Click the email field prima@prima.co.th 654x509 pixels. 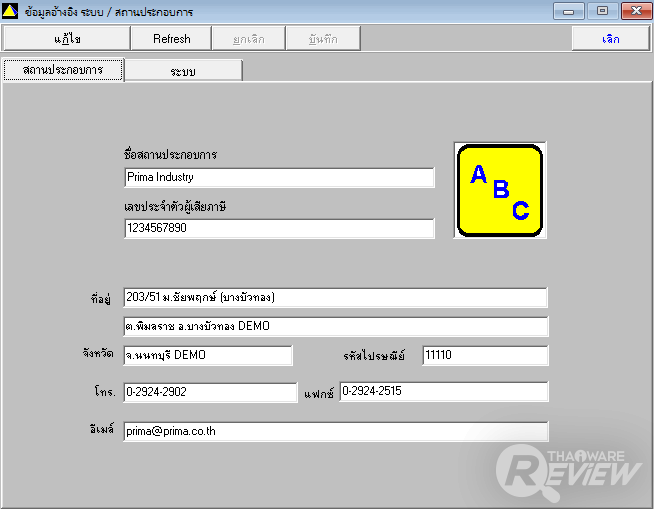pos(336,431)
